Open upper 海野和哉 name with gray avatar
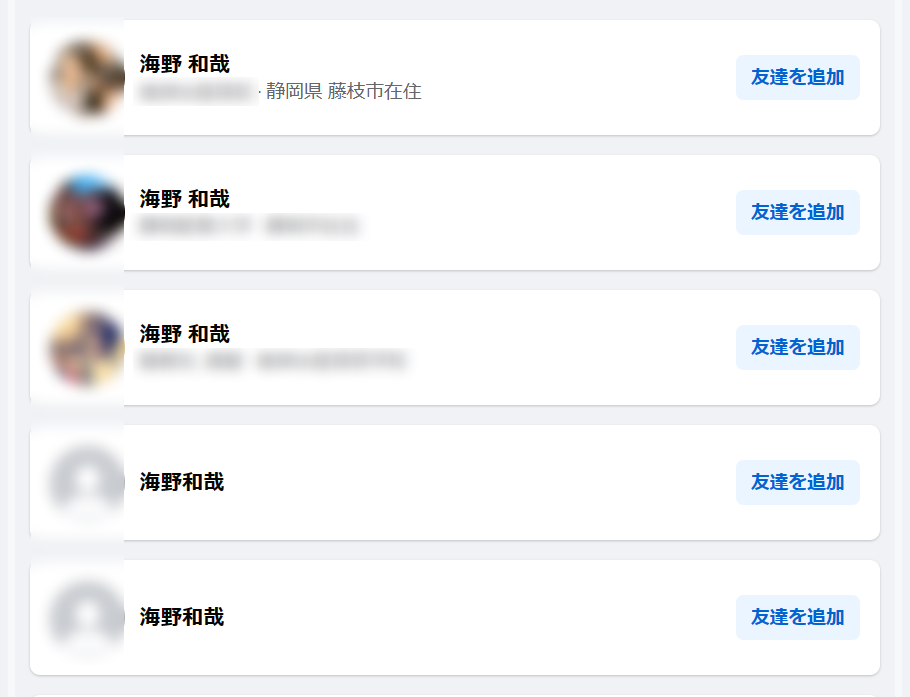 click(x=182, y=482)
